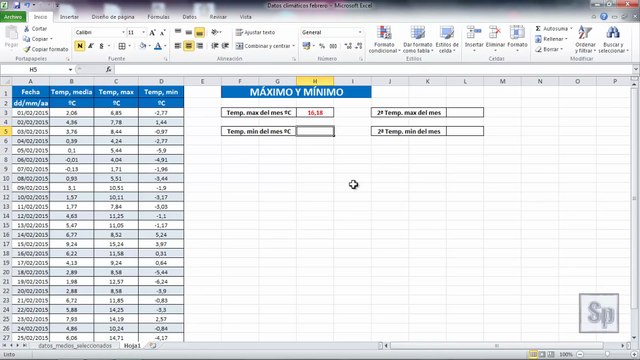The height and width of the screenshot is (360, 640).
Task: Open the Name Box dropdown arrow
Action: 70,70
